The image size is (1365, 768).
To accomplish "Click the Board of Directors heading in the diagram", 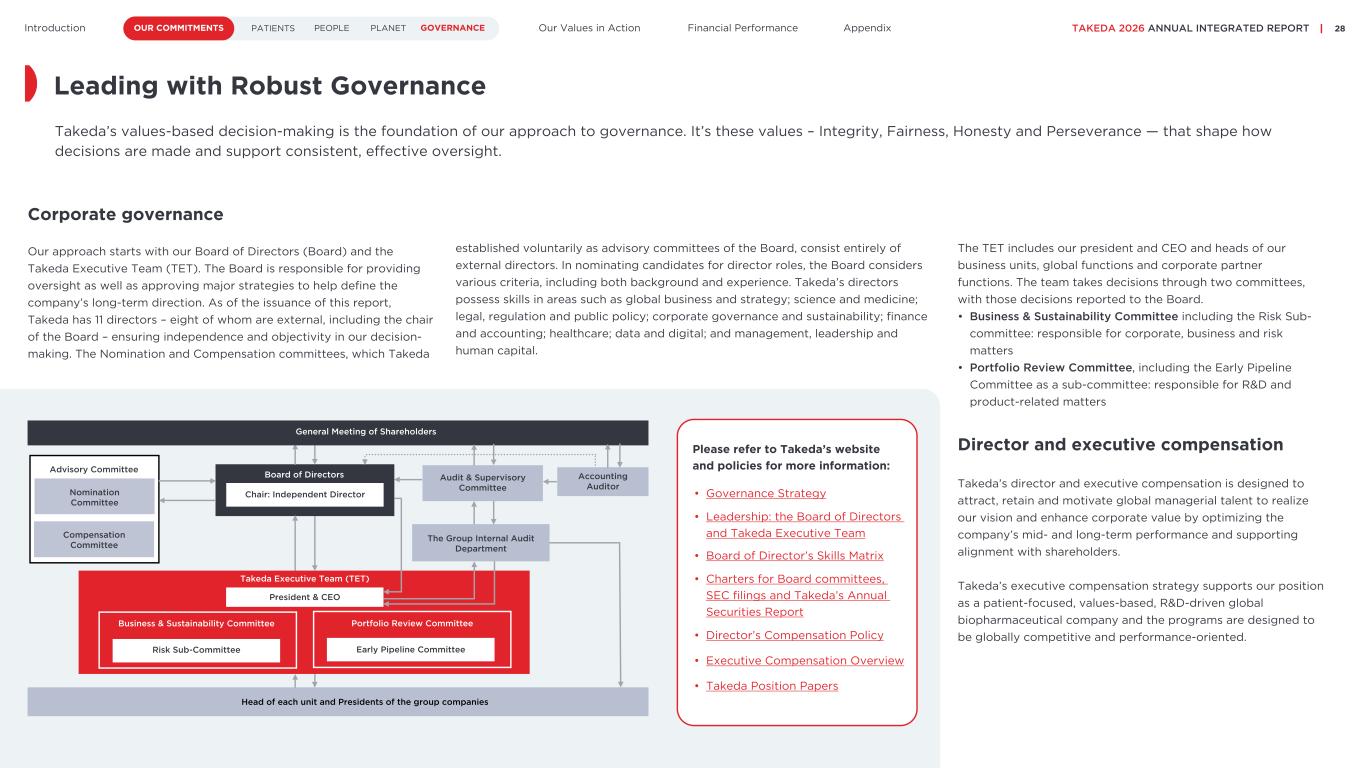I will tap(304, 474).
